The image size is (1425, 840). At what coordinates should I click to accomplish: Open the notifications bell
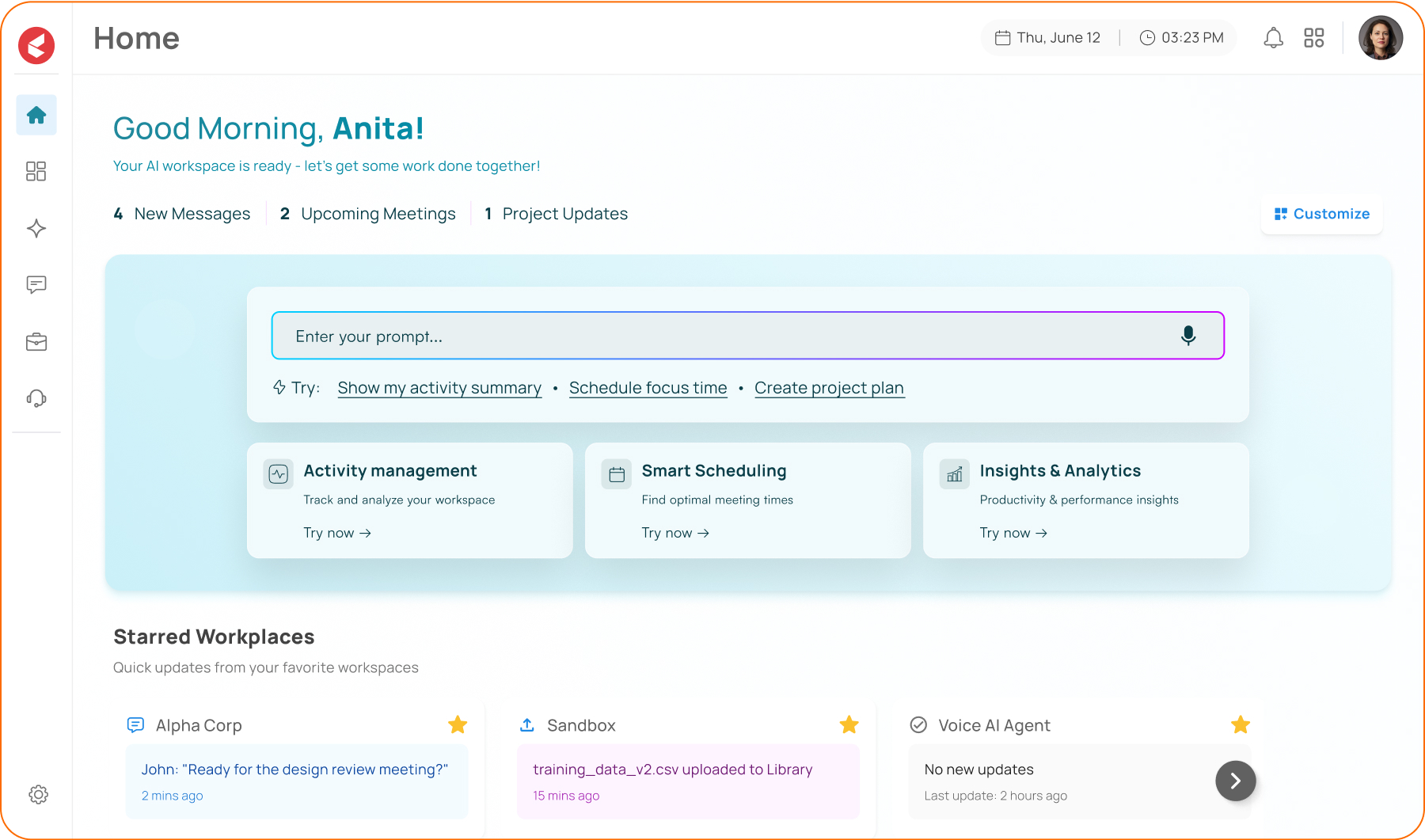[1273, 38]
